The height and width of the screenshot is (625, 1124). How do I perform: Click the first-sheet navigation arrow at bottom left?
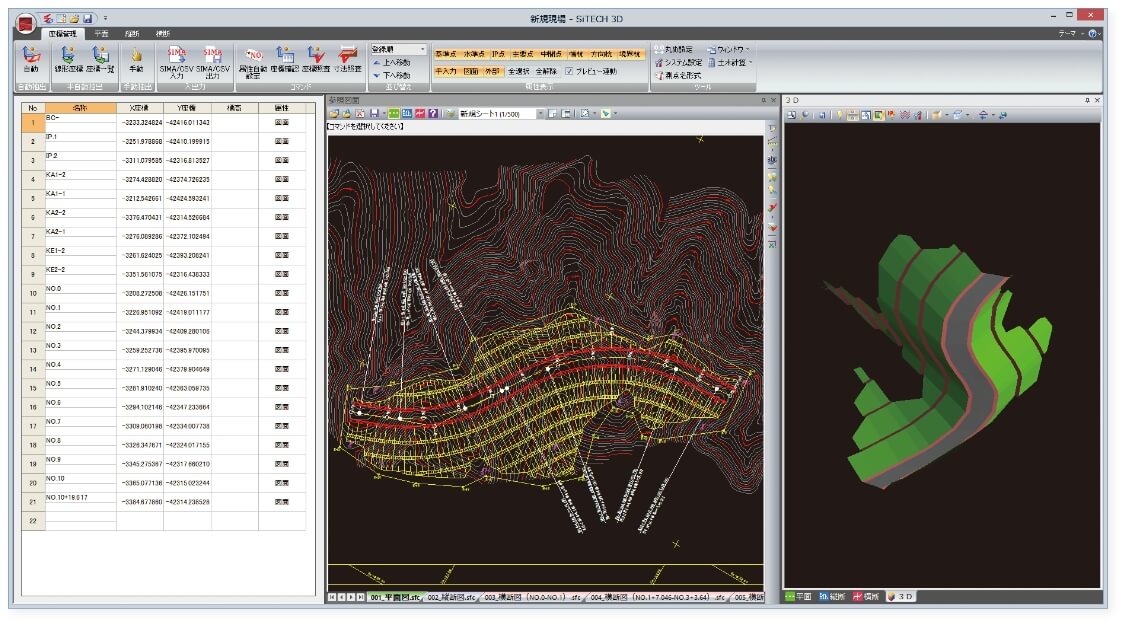click(332, 597)
